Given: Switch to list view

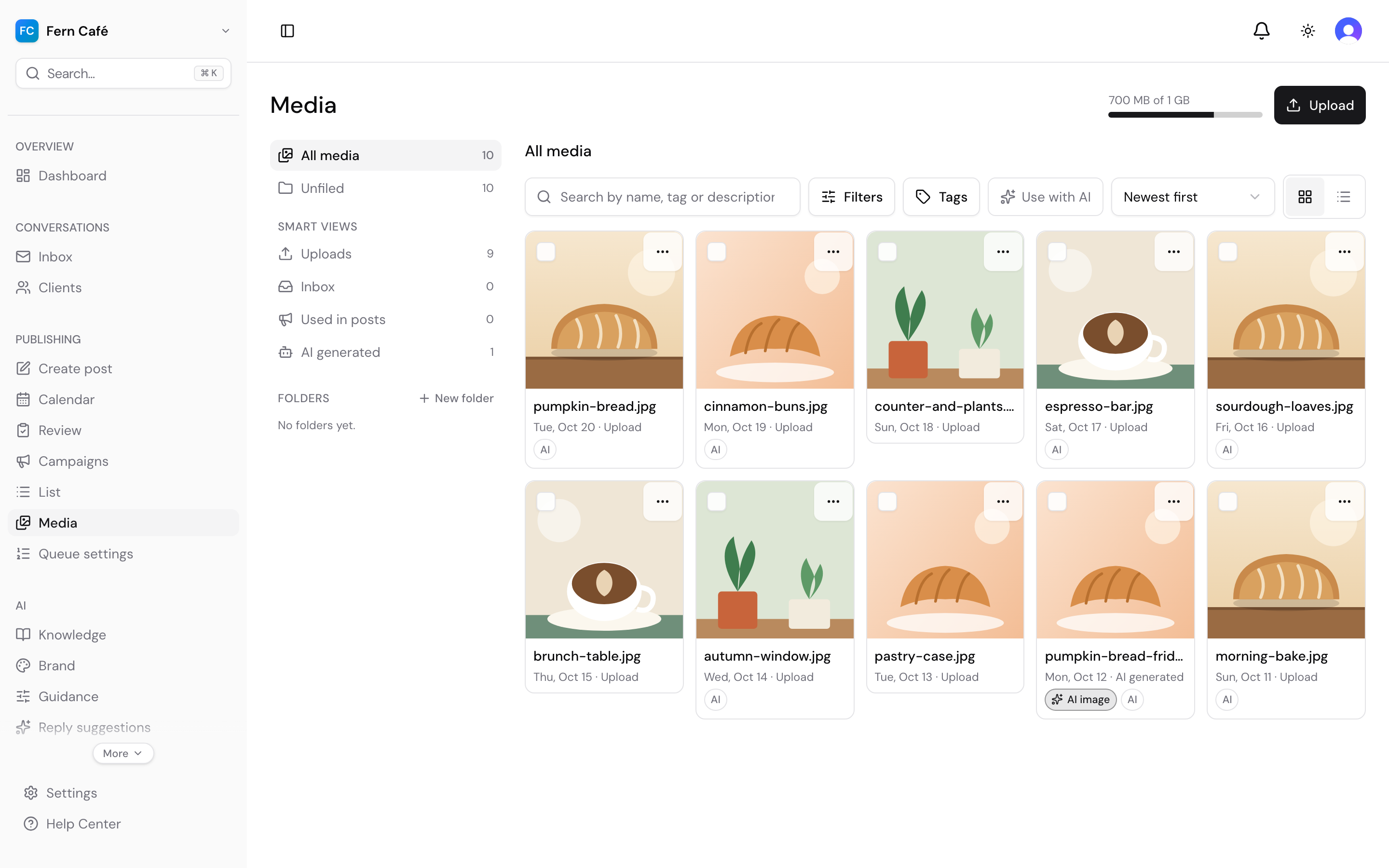Looking at the screenshot, I should (x=1344, y=197).
